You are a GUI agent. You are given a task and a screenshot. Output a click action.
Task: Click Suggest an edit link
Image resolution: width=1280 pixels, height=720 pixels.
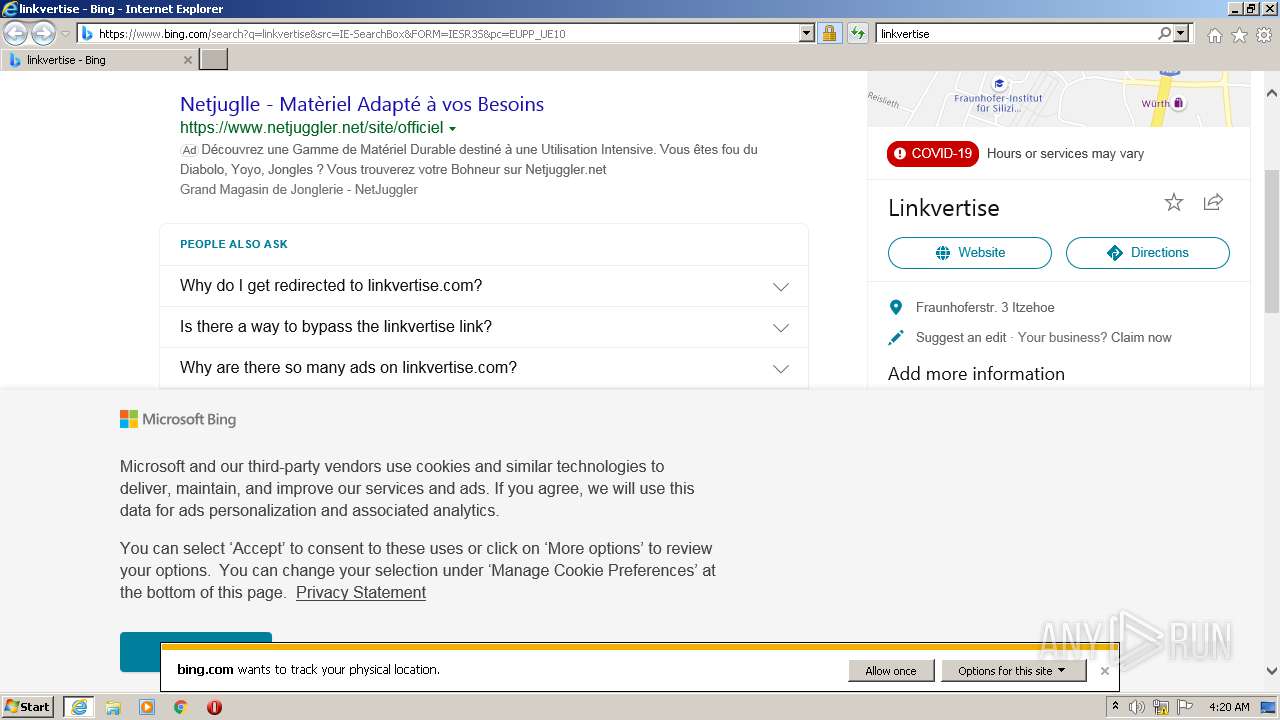pos(961,338)
